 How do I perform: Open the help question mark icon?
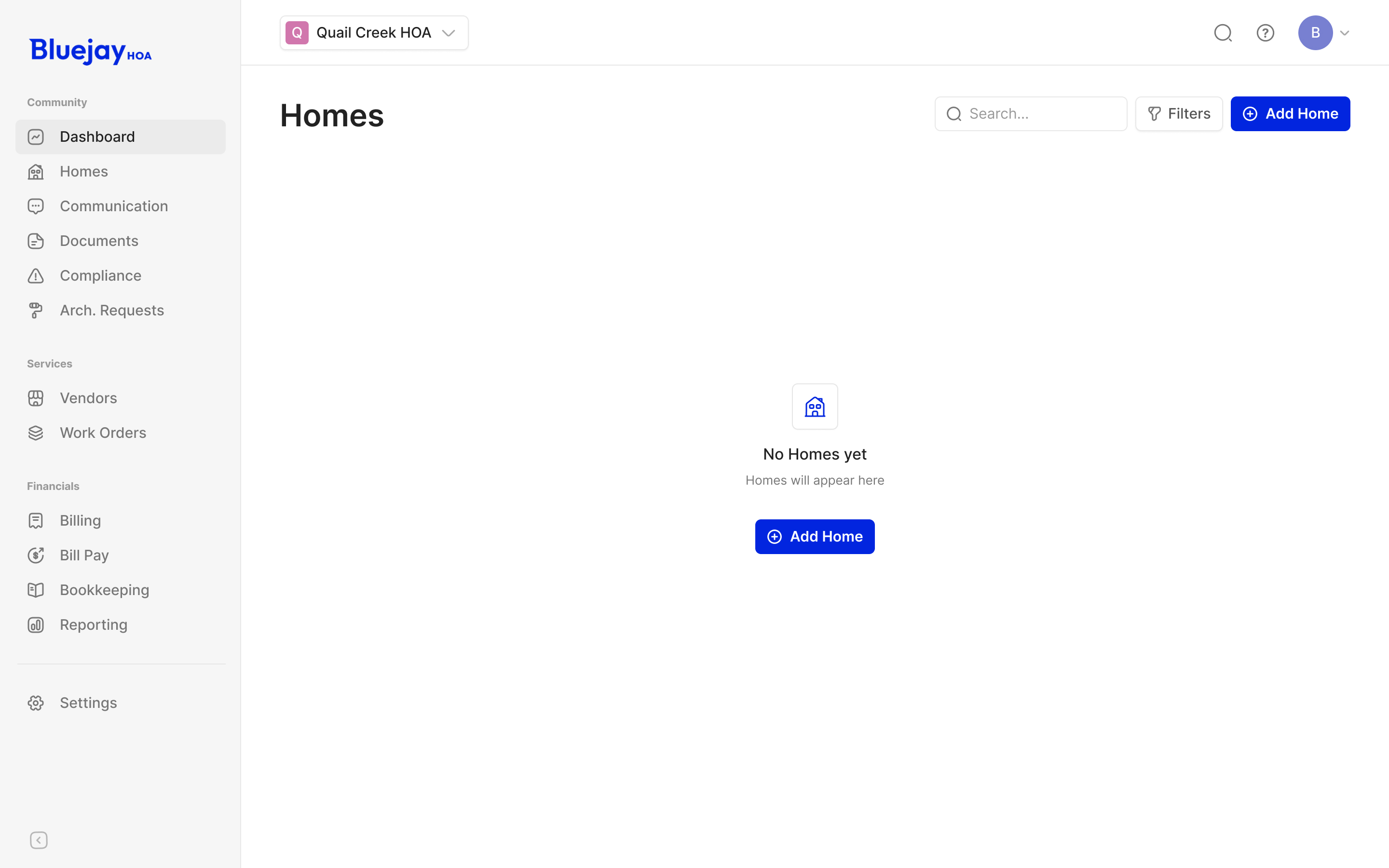tap(1265, 33)
